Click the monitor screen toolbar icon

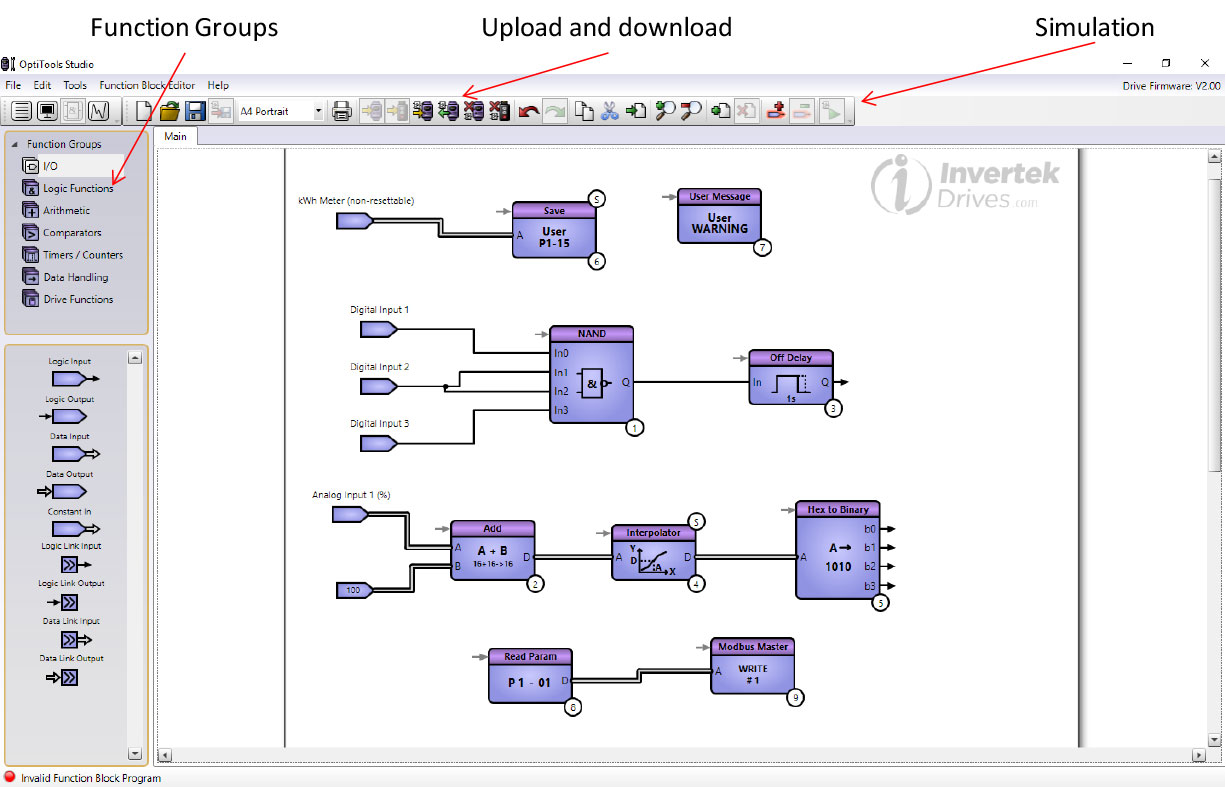pyautogui.click(x=46, y=111)
